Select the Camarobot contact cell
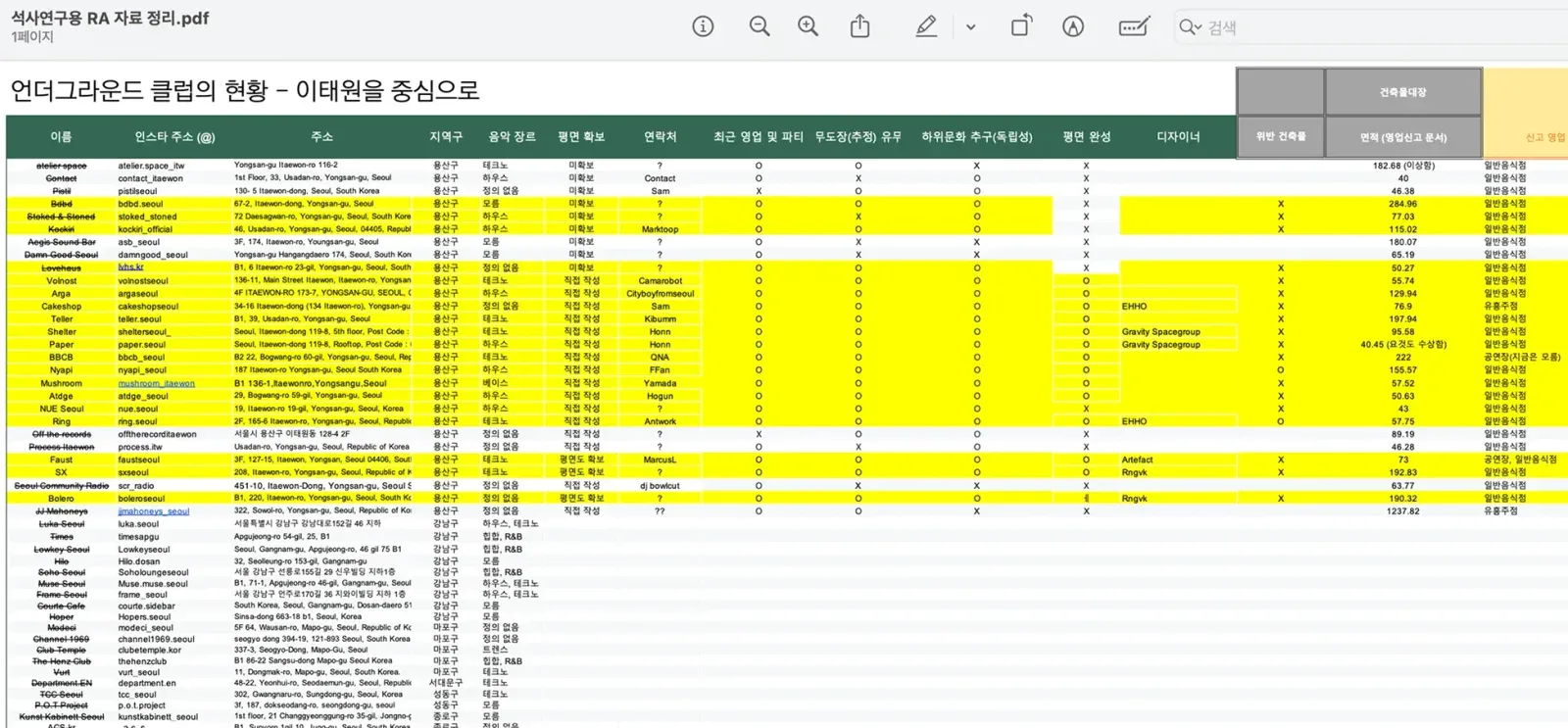1568x728 pixels. tap(660, 280)
